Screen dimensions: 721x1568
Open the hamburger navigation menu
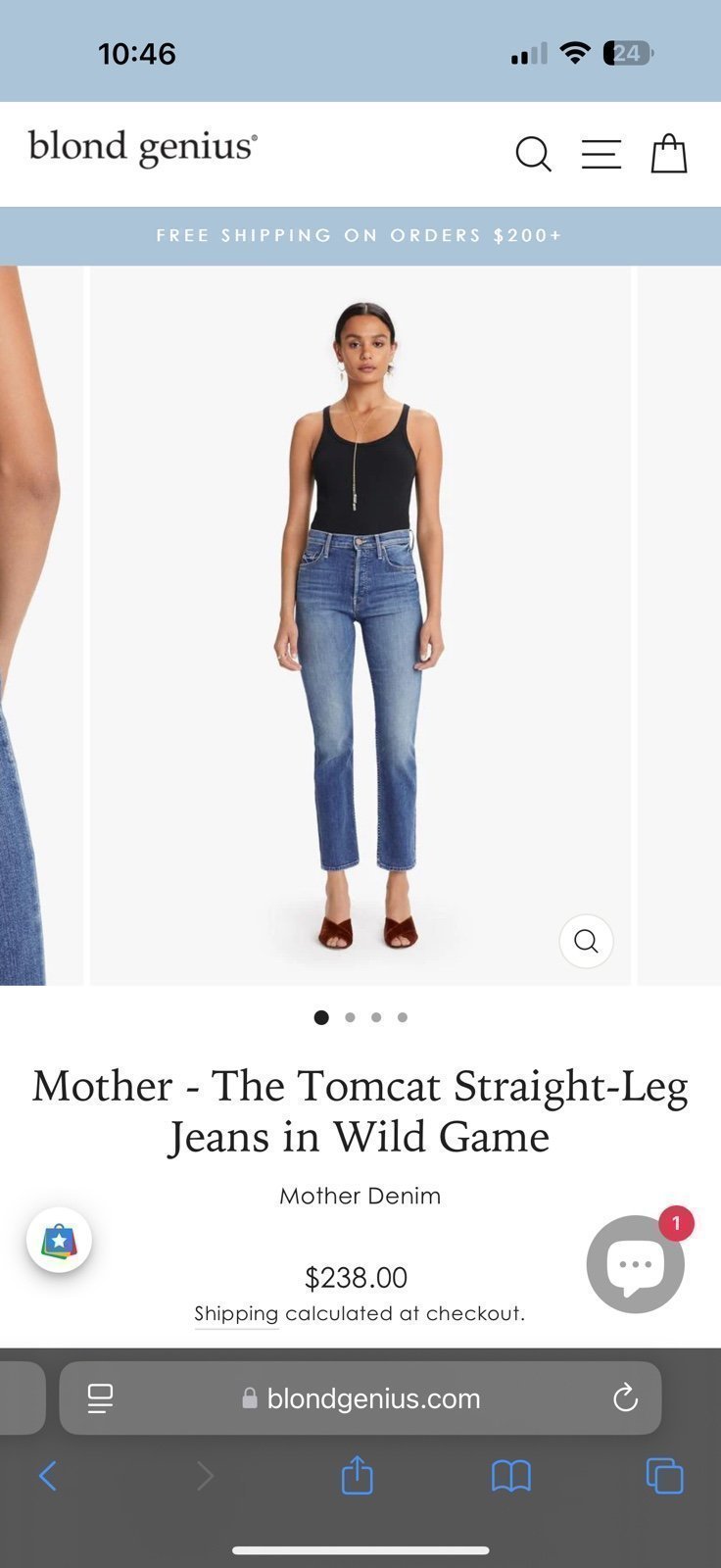(601, 155)
